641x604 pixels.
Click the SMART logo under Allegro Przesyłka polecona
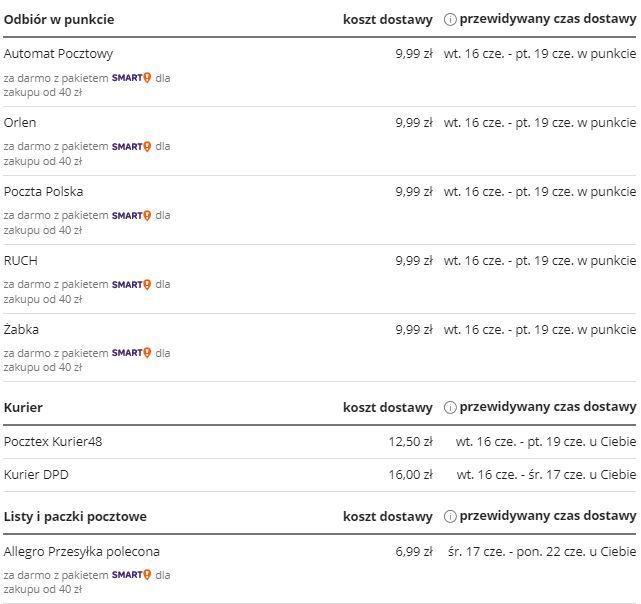coord(131,575)
